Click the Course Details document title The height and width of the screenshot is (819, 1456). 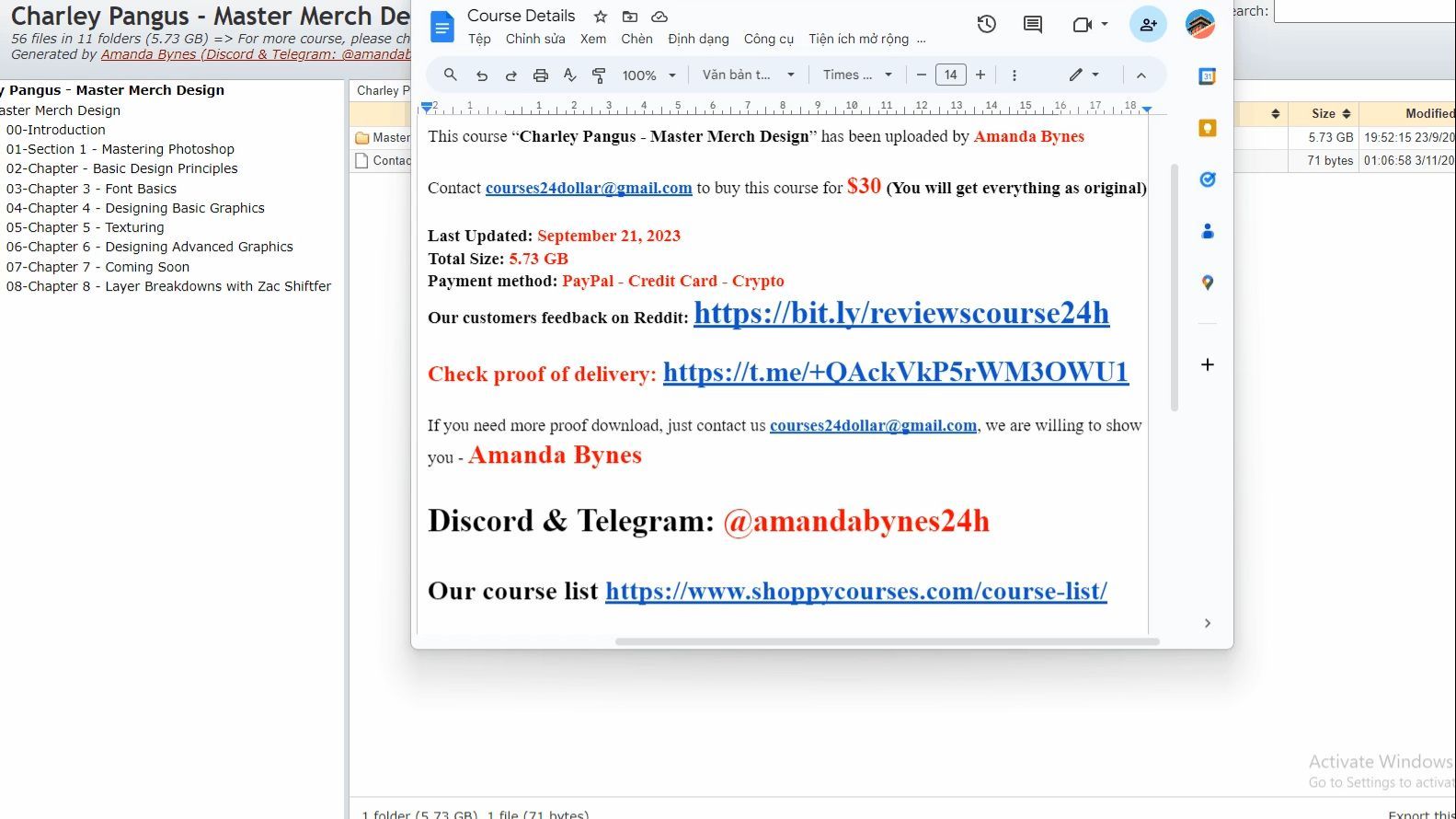click(x=521, y=16)
